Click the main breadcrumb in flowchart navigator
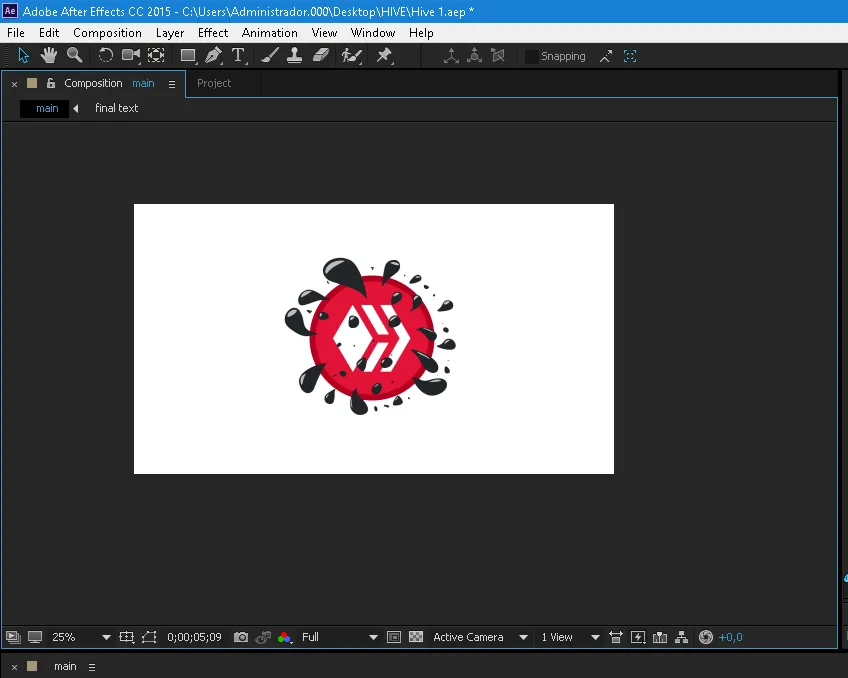This screenshot has width=848, height=678. (47, 108)
